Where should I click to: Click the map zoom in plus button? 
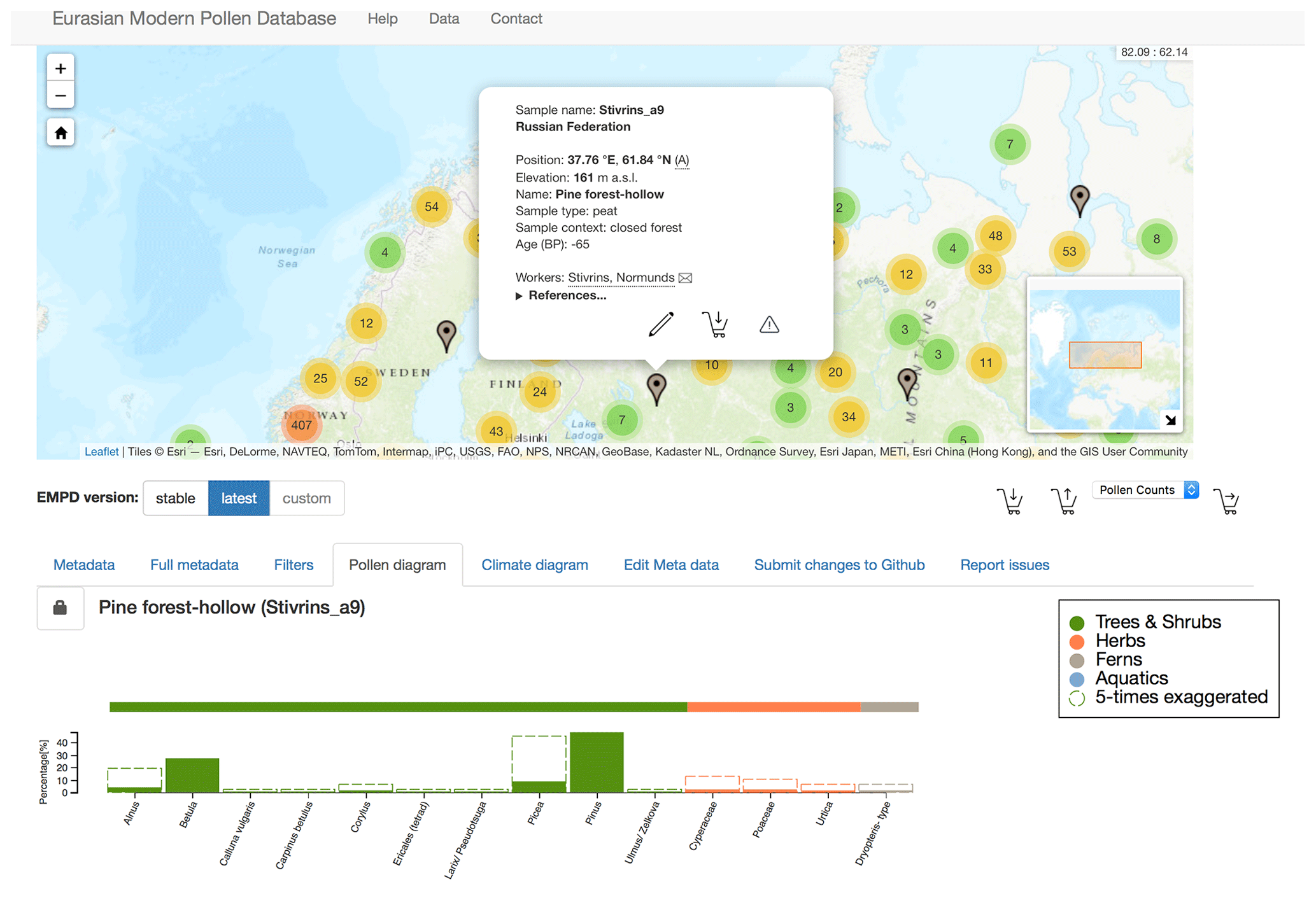point(60,69)
